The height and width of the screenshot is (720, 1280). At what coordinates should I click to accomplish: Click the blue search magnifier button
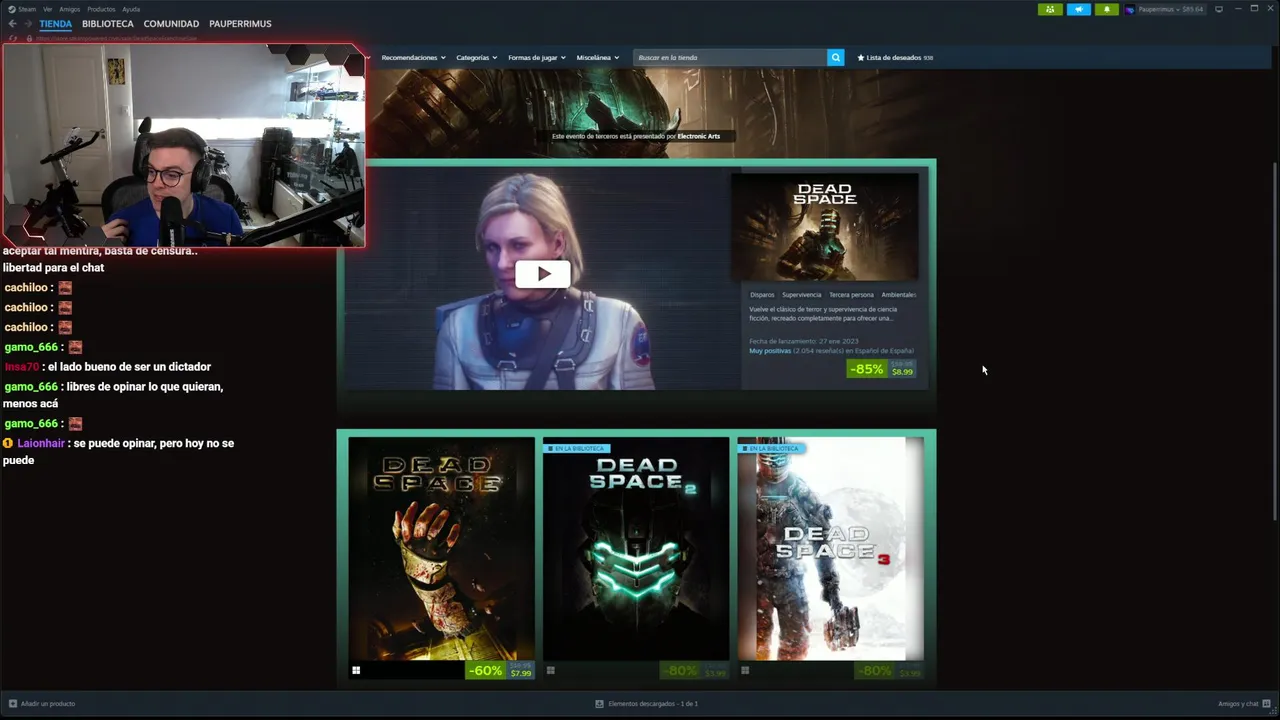[x=836, y=58]
